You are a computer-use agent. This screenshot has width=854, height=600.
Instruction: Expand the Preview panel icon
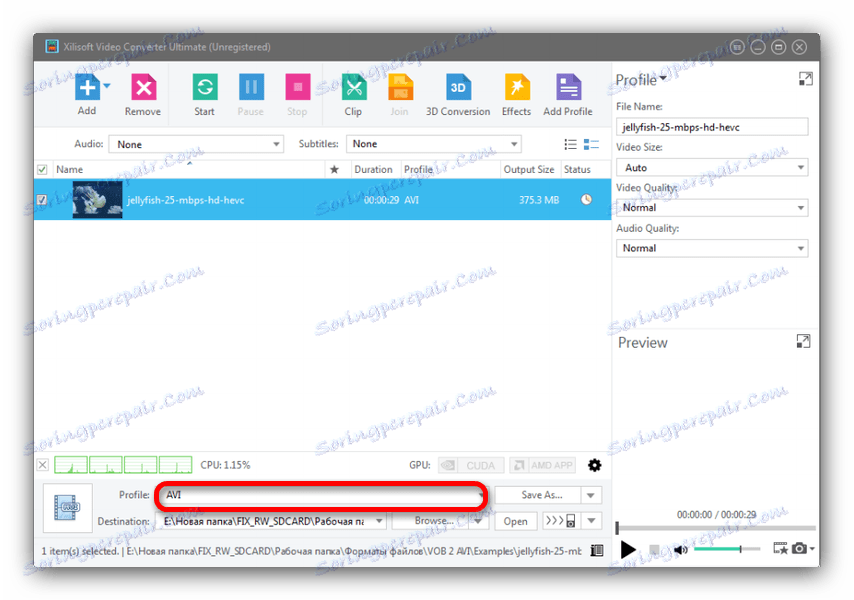803,341
